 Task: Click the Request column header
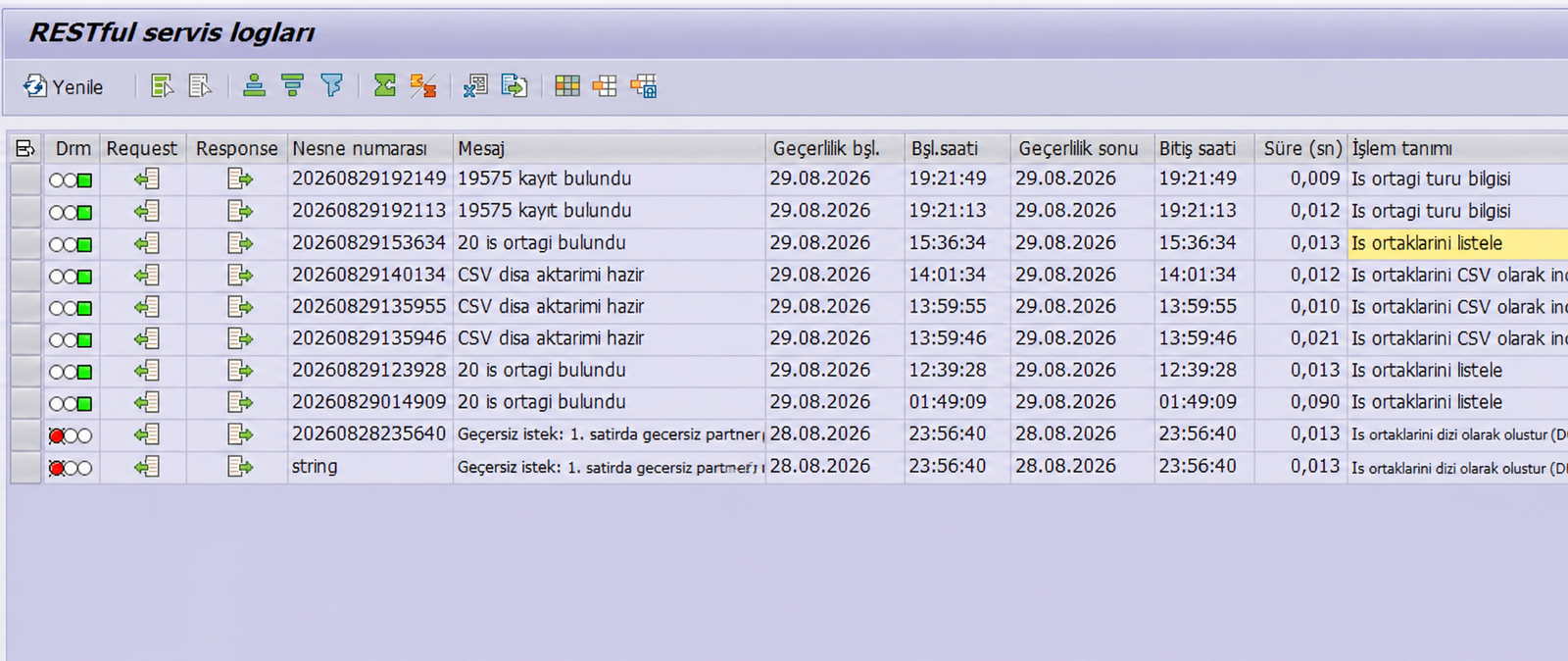click(x=142, y=148)
